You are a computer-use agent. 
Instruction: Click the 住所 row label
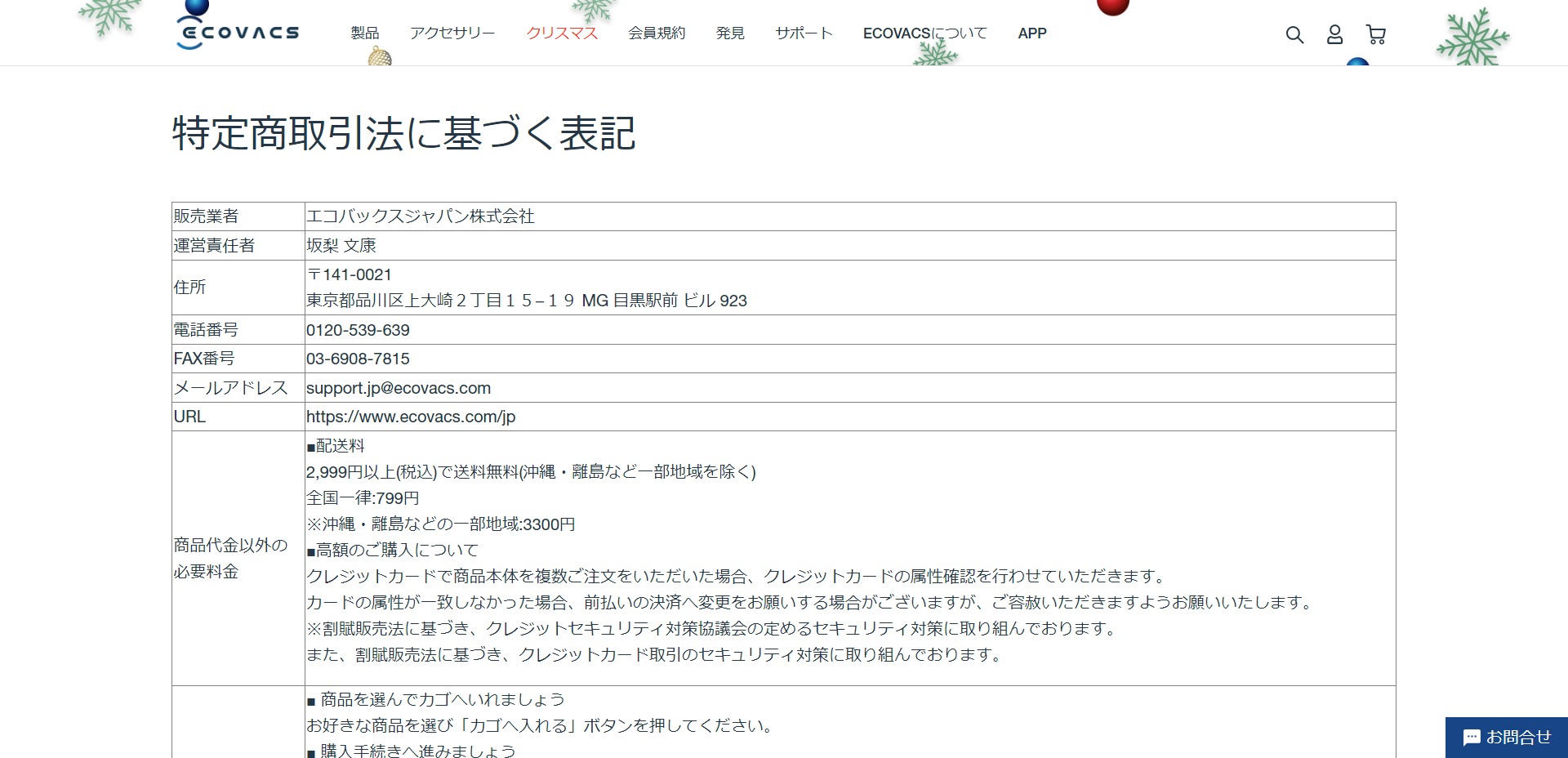pos(189,288)
